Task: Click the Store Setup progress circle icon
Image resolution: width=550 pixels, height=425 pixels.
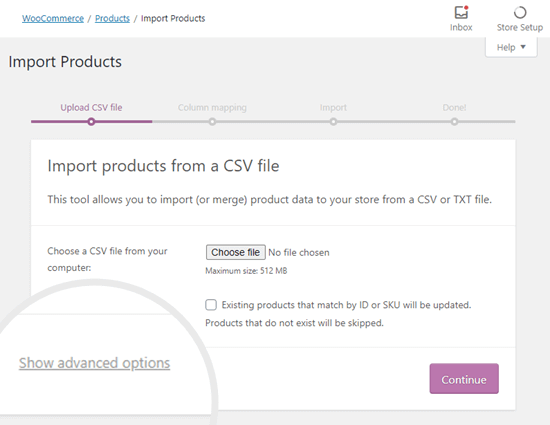Action: (520, 13)
